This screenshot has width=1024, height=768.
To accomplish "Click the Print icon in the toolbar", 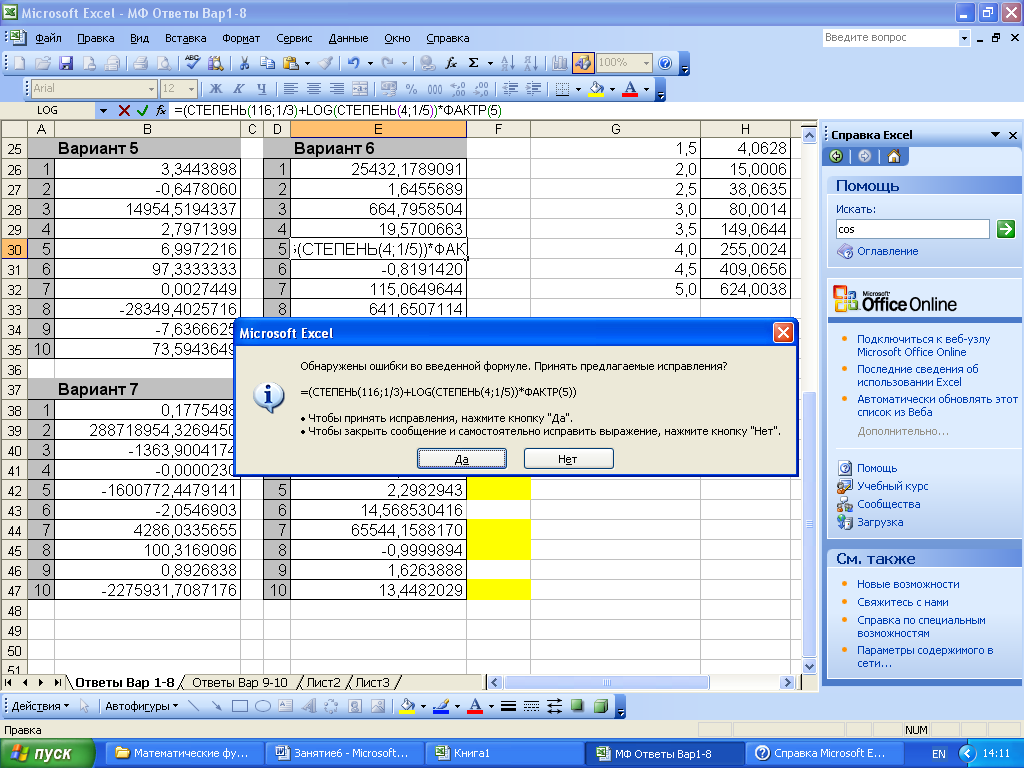I will (x=140, y=63).
